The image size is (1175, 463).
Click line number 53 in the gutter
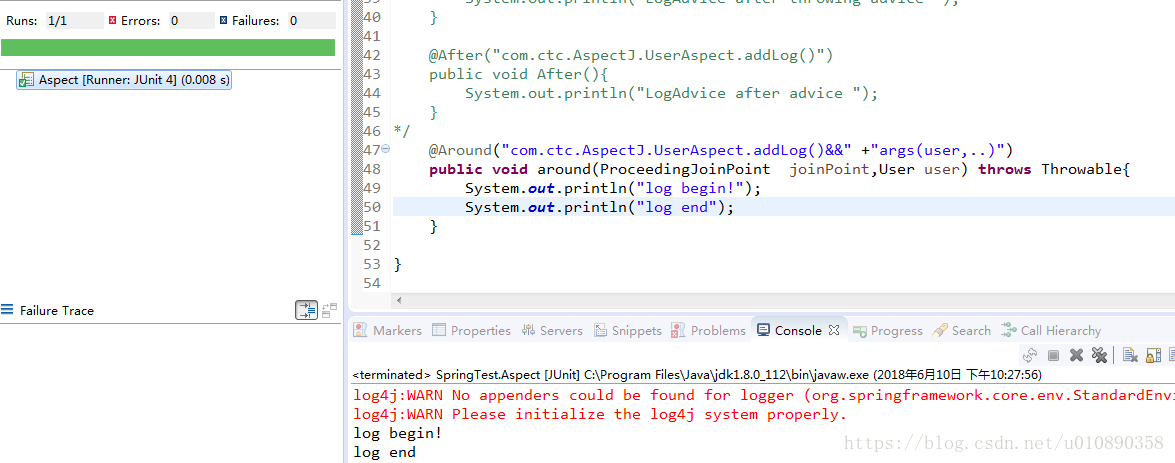click(372, 264)
